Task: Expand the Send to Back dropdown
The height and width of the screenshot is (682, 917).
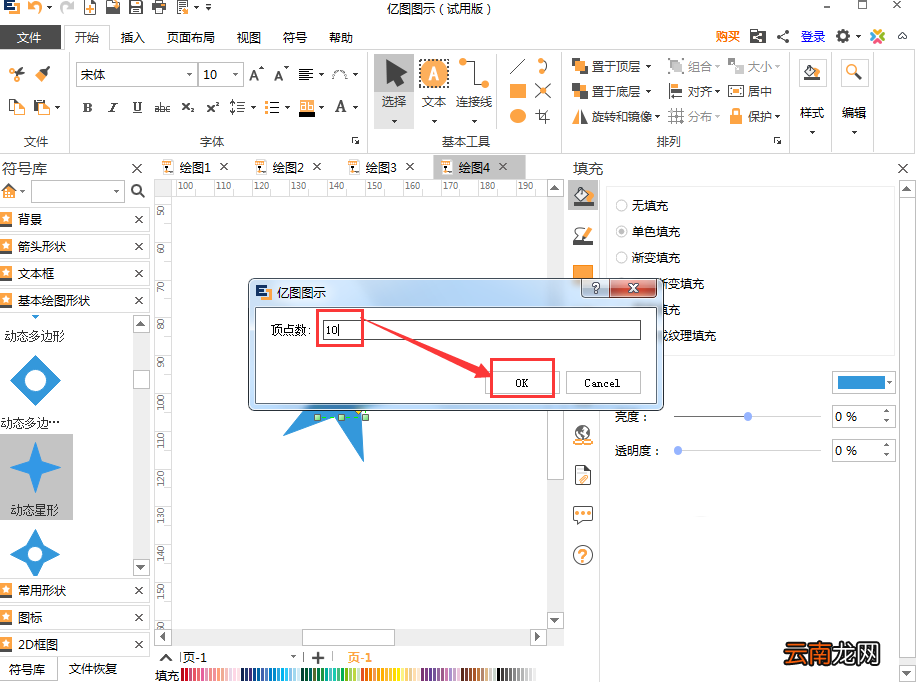Action: (649, 92)
